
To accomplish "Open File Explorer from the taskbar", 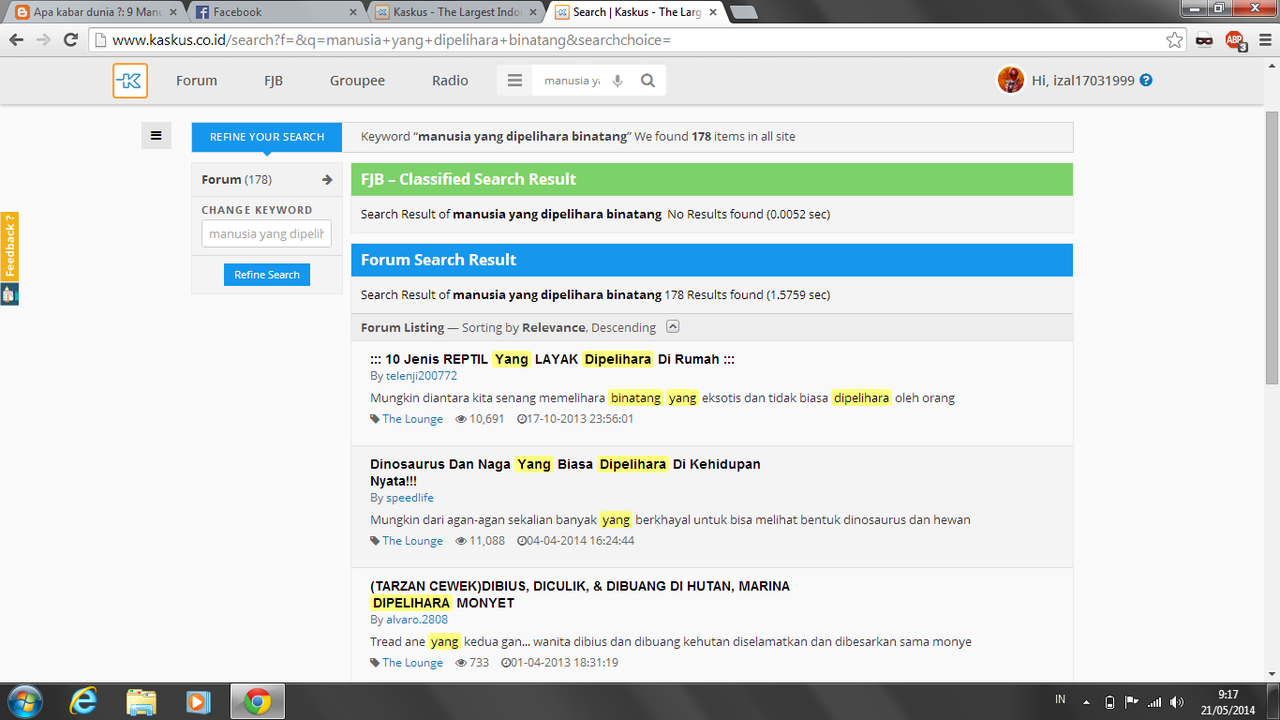I will (141, 702).
